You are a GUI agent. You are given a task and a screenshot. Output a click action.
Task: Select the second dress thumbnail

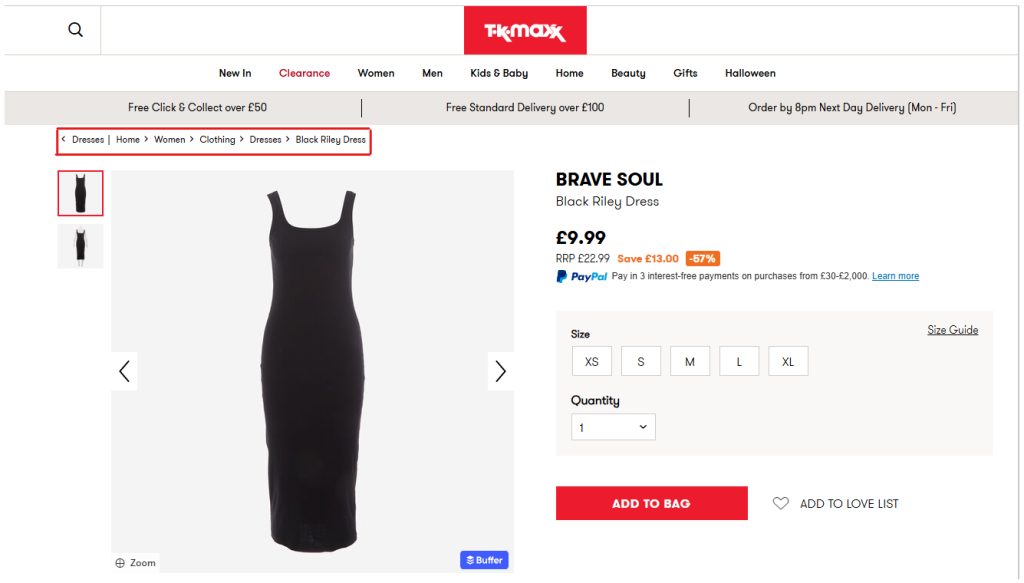(x=80, y=246)
